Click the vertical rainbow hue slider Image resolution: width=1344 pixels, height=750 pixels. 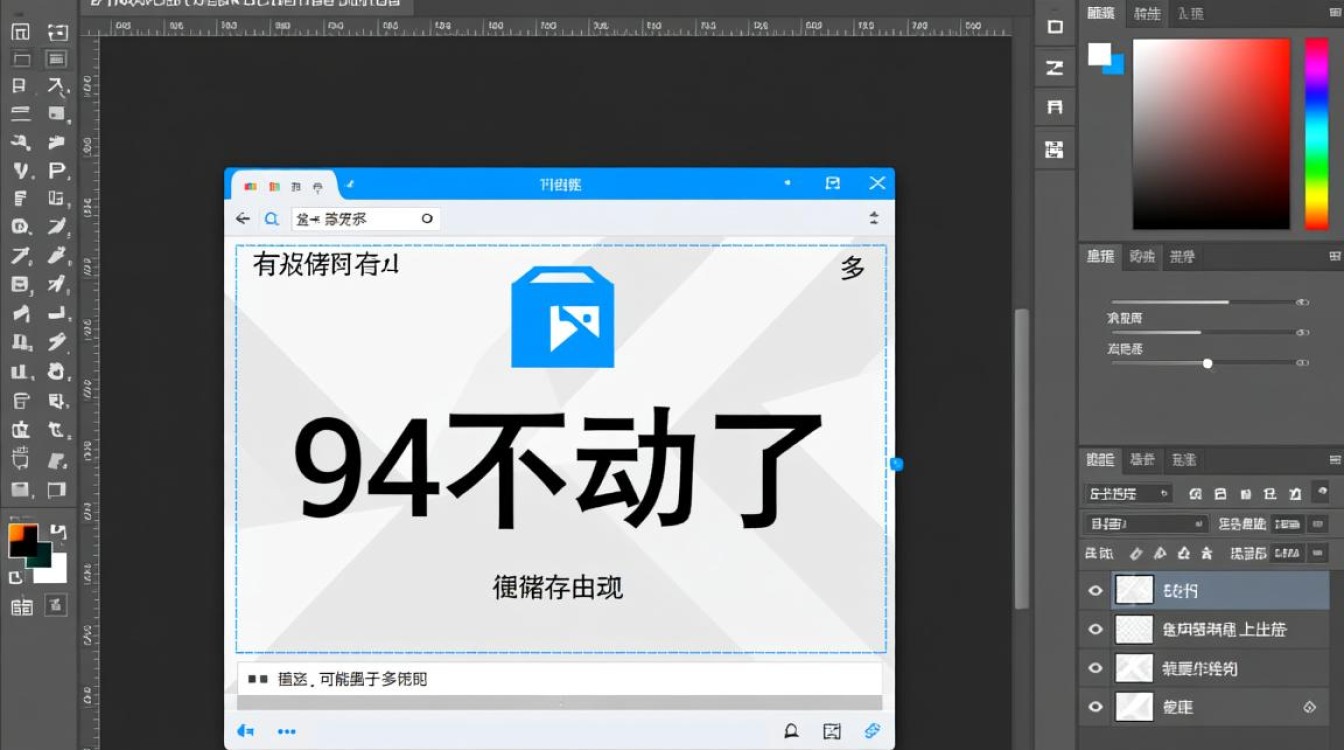[1316, 134]
